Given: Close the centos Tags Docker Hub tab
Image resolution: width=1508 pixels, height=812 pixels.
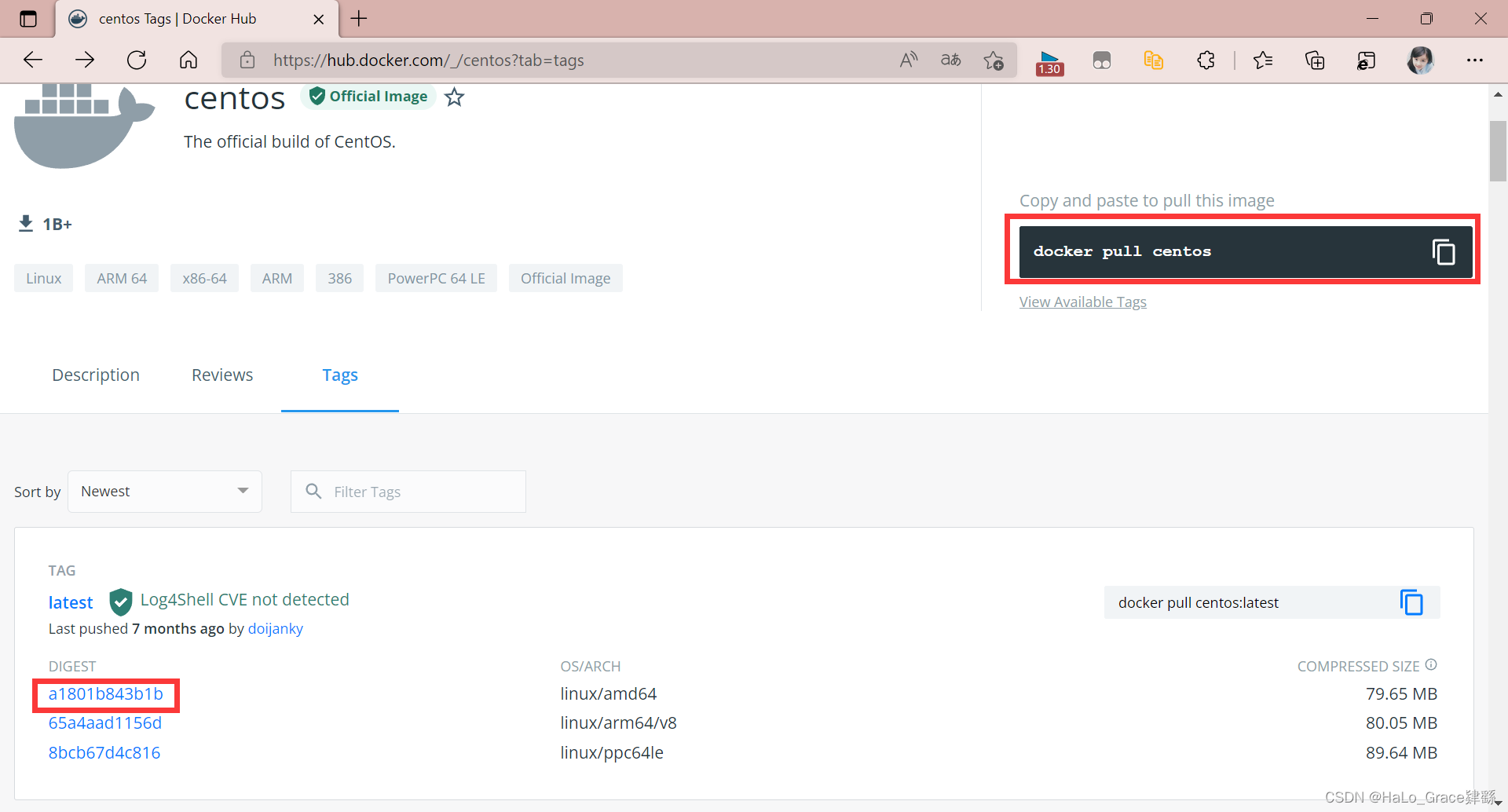Looking at the screenshot, I should [318, 19].
